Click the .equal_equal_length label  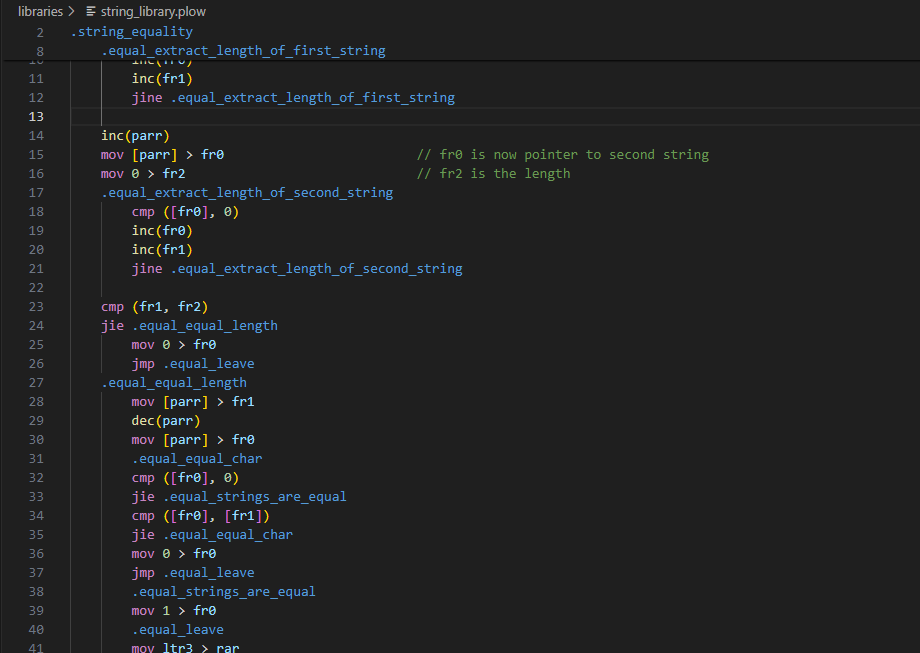pos(174,382)
